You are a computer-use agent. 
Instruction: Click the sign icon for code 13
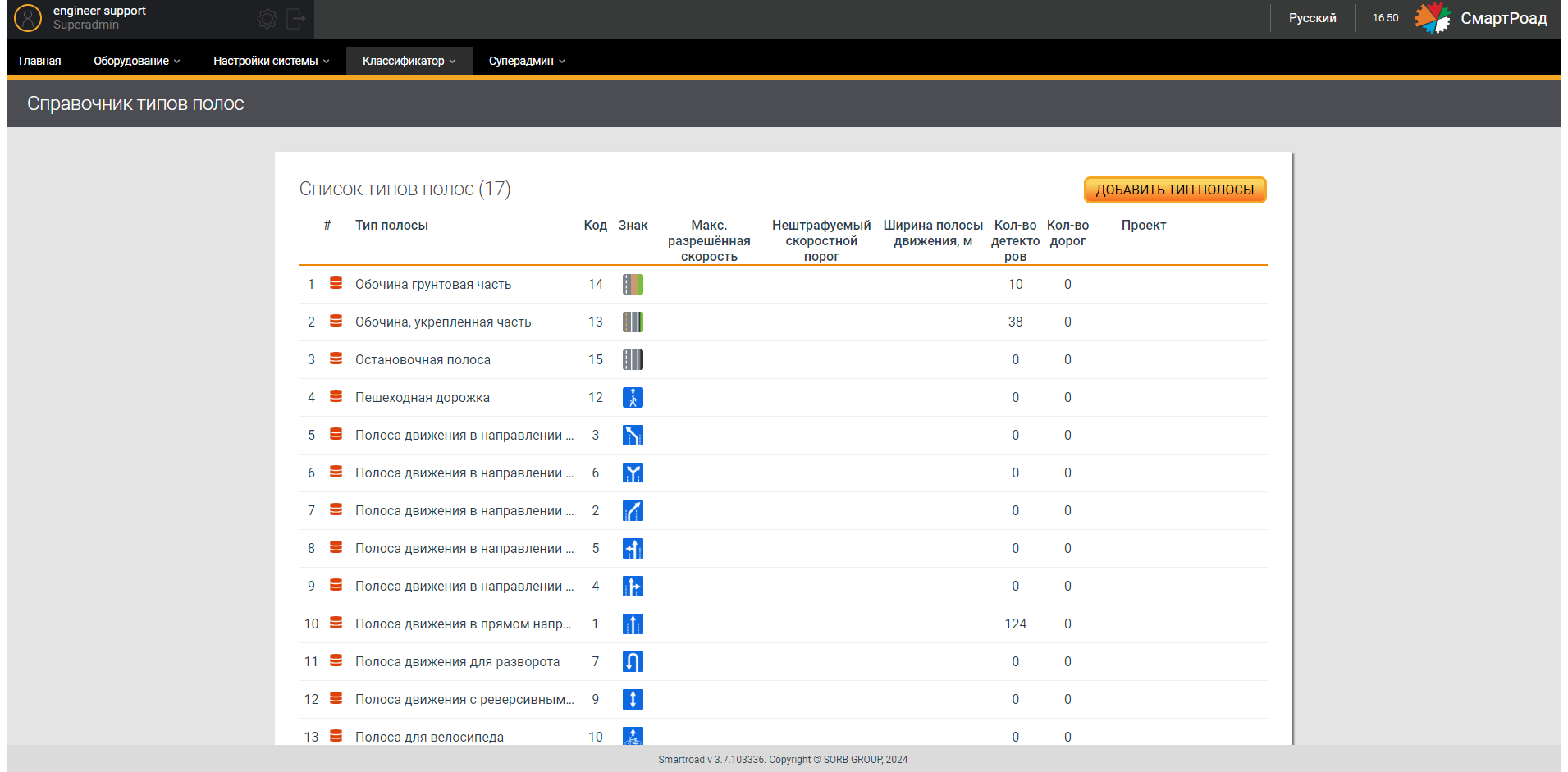click(633, 322)
